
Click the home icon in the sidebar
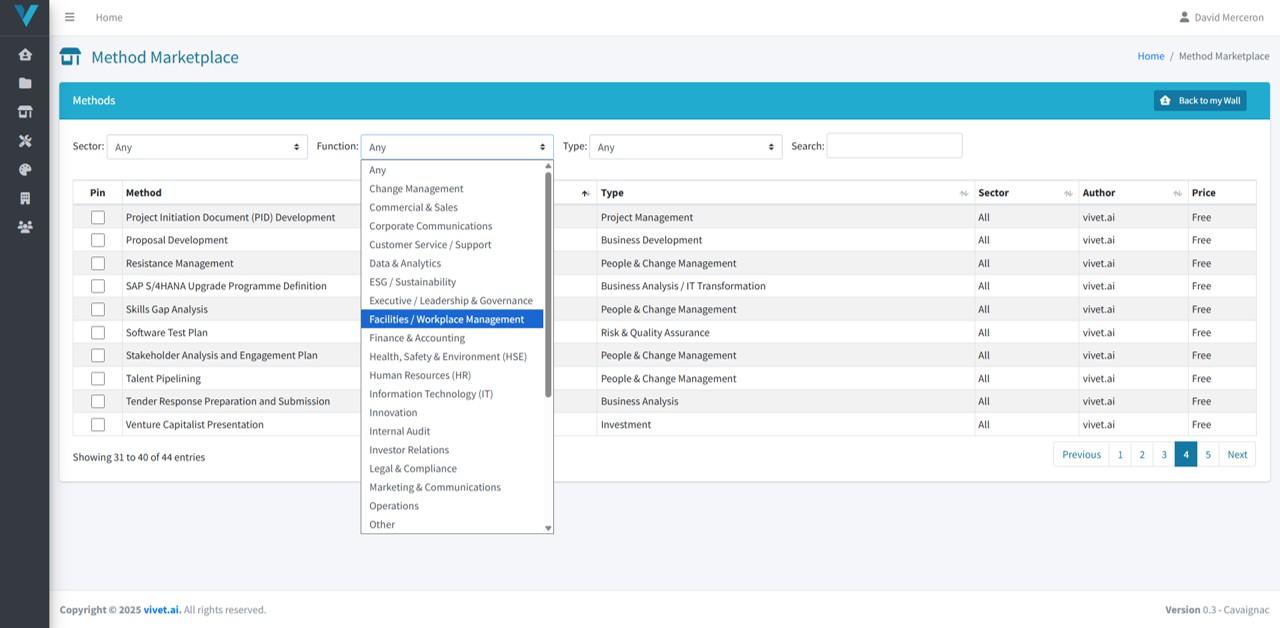(x=25, y=55)
